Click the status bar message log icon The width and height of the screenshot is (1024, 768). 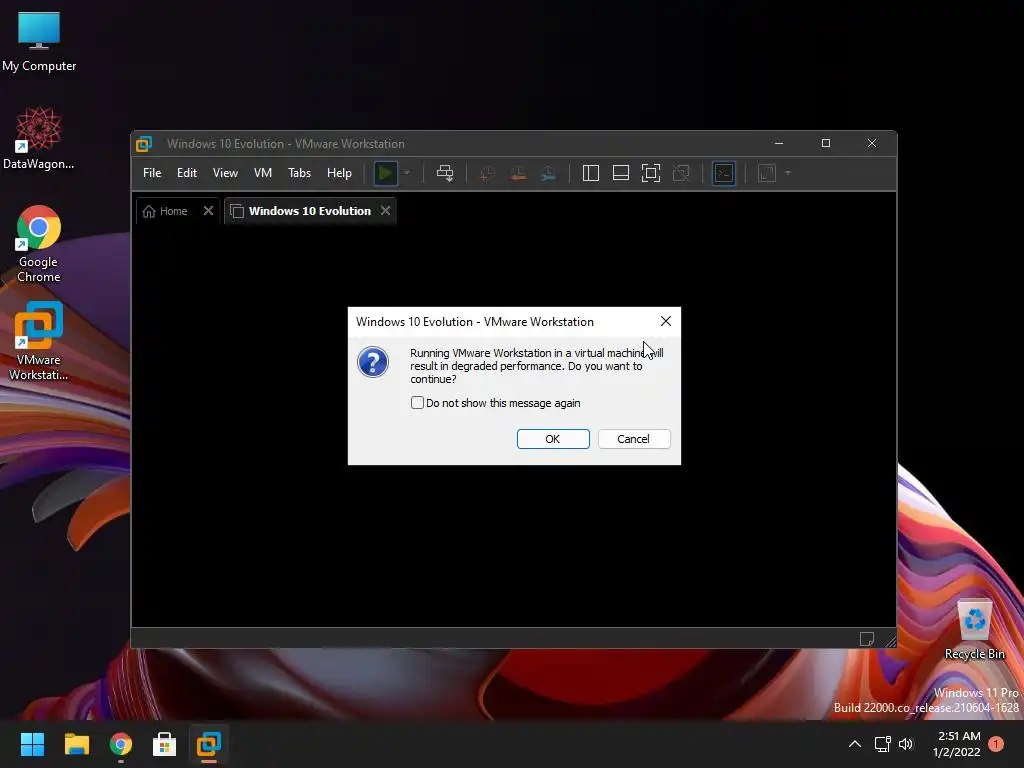coord(867,639)
